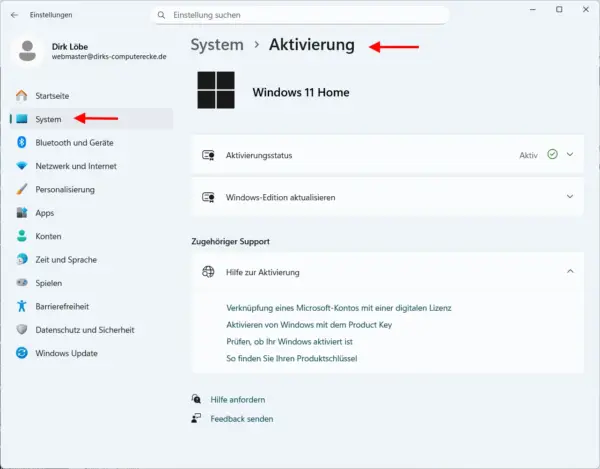Click the Bluetooth icon in sidebar

point(22,142)
